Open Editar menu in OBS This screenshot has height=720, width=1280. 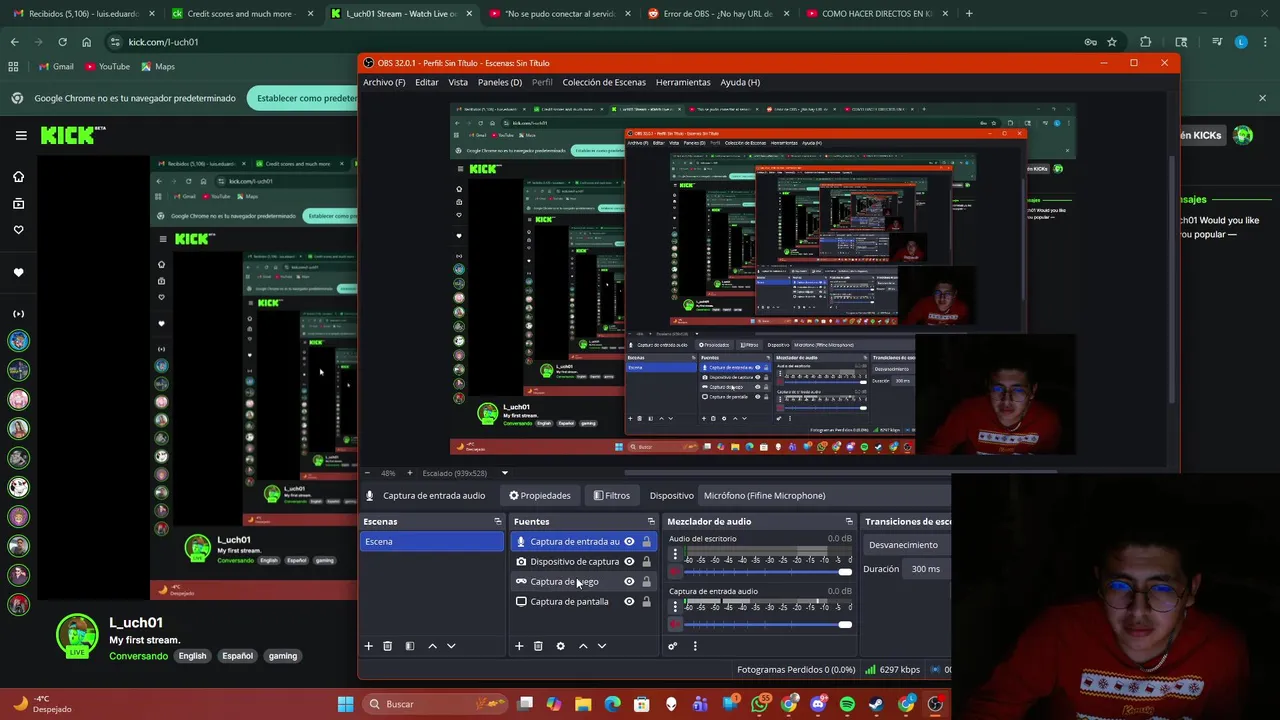427,82
